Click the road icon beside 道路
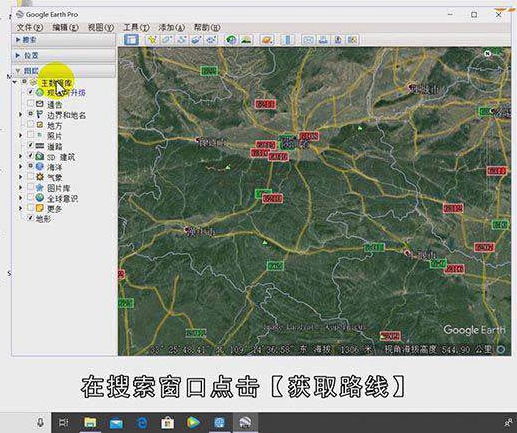 (x=40, y=146)
